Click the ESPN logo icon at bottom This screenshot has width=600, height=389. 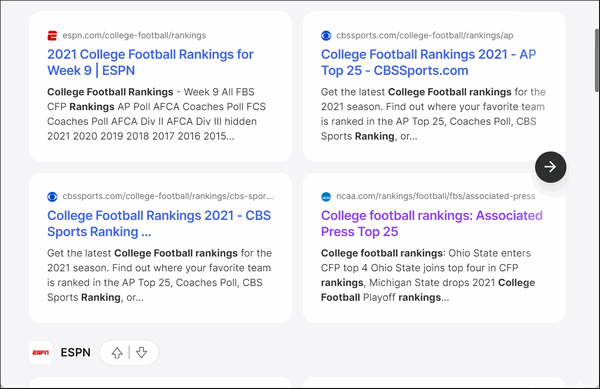41,352
